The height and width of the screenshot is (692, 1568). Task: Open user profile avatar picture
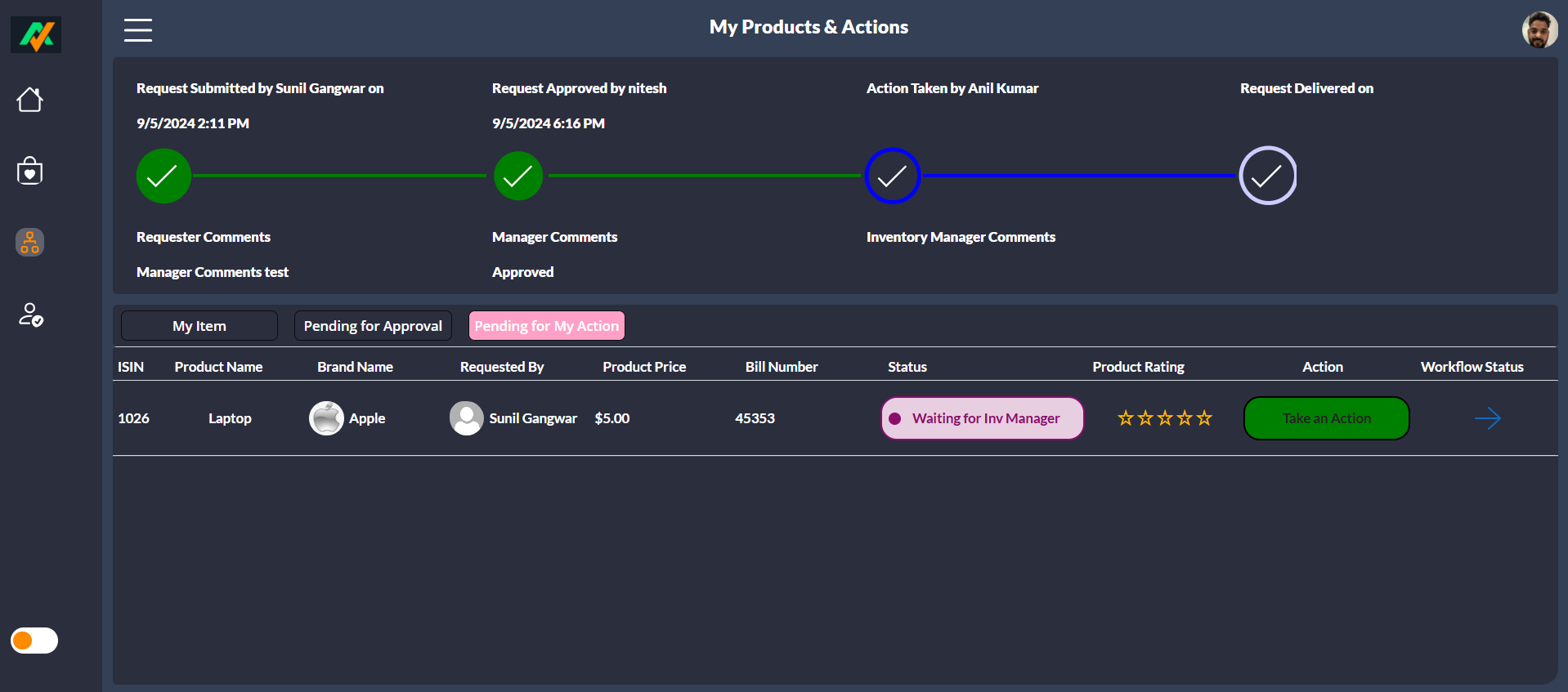tap(1539, 30)
